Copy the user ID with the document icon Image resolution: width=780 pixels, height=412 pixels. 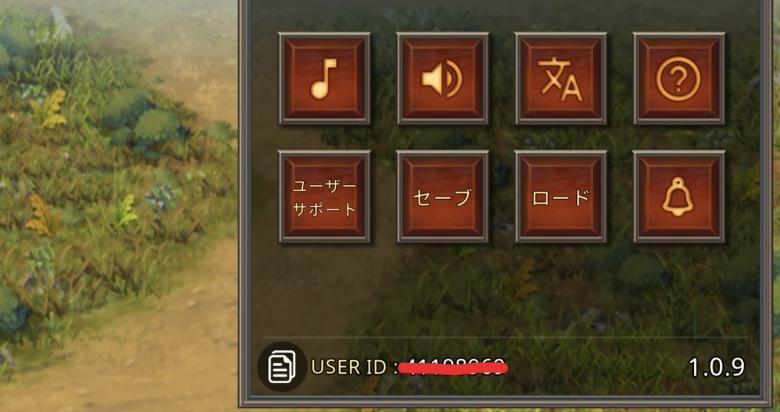[x=282, y=367]
